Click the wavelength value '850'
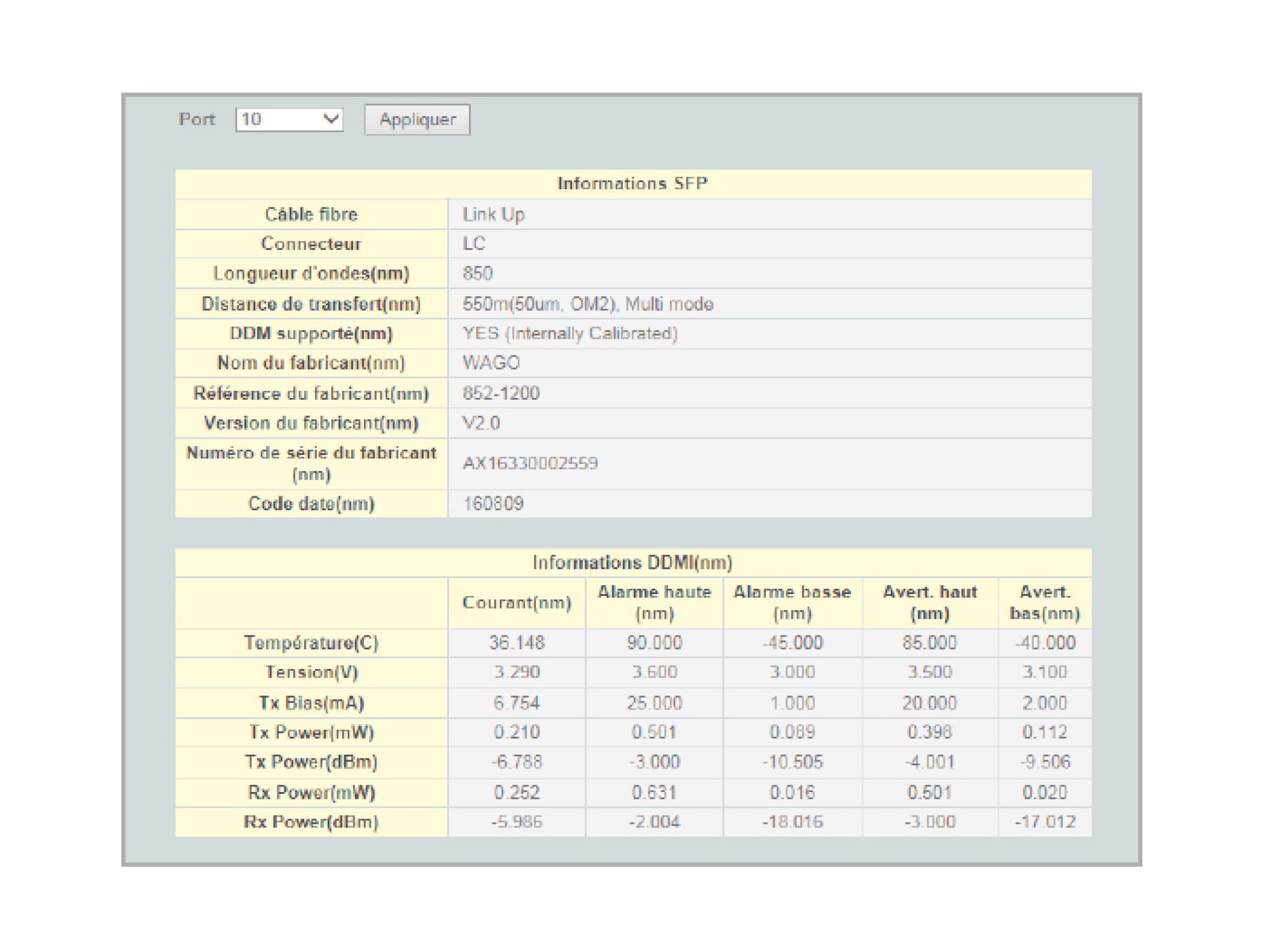1270x952 pixels. tap(478, 274)
